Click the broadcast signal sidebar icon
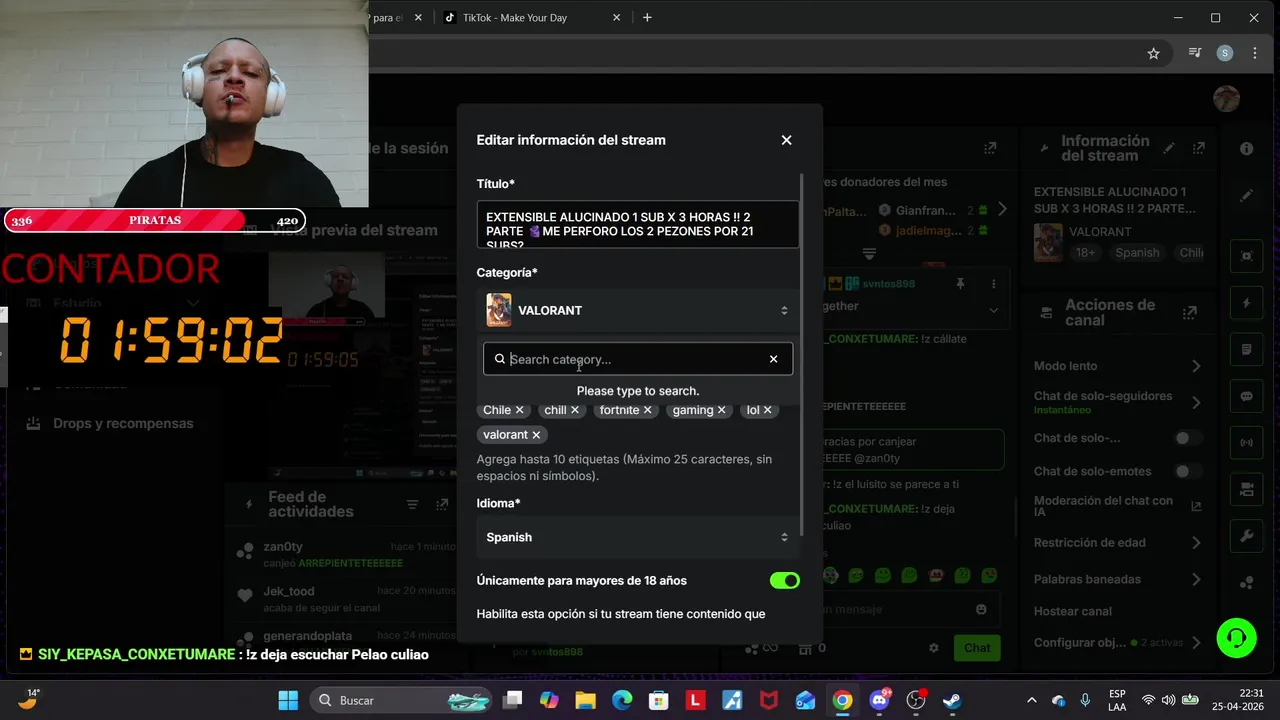The height and width of the screenshot is (720, 1280). pos(1247,442)
